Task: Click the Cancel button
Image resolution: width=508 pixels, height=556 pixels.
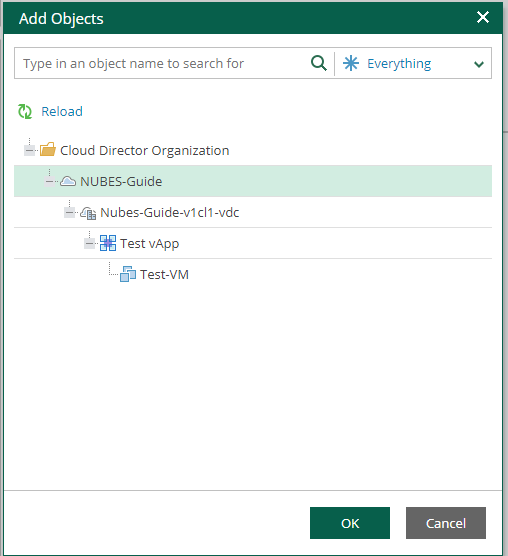Action: (x=446, y=523)
